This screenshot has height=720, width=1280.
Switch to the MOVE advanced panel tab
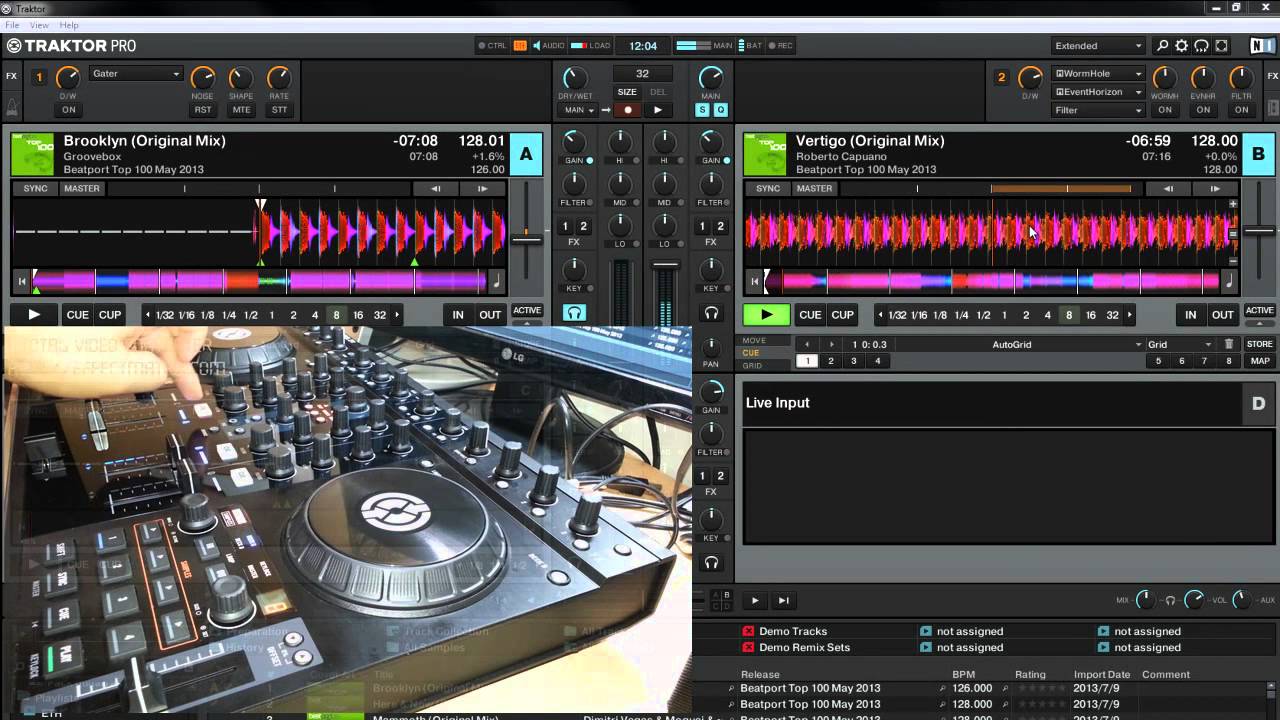(754, 341)
